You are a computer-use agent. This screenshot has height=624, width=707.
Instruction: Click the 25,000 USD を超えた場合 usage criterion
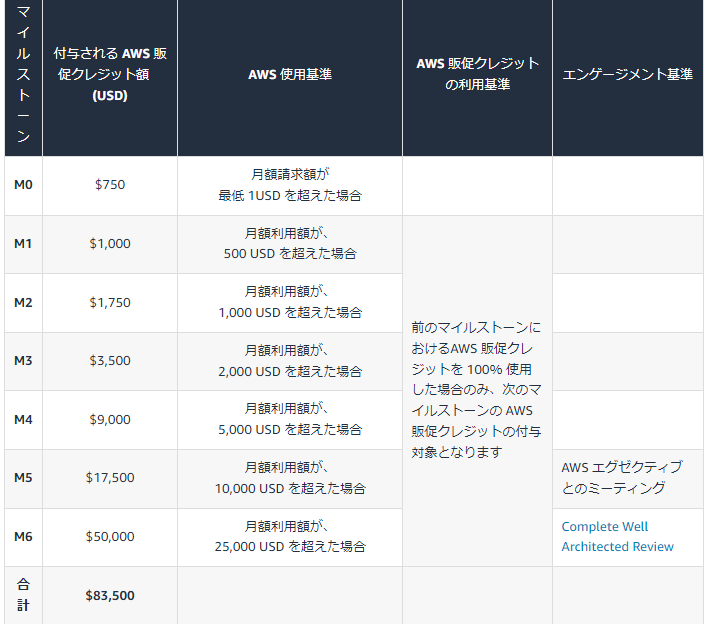pyautogui.click(x=290, y=547)
